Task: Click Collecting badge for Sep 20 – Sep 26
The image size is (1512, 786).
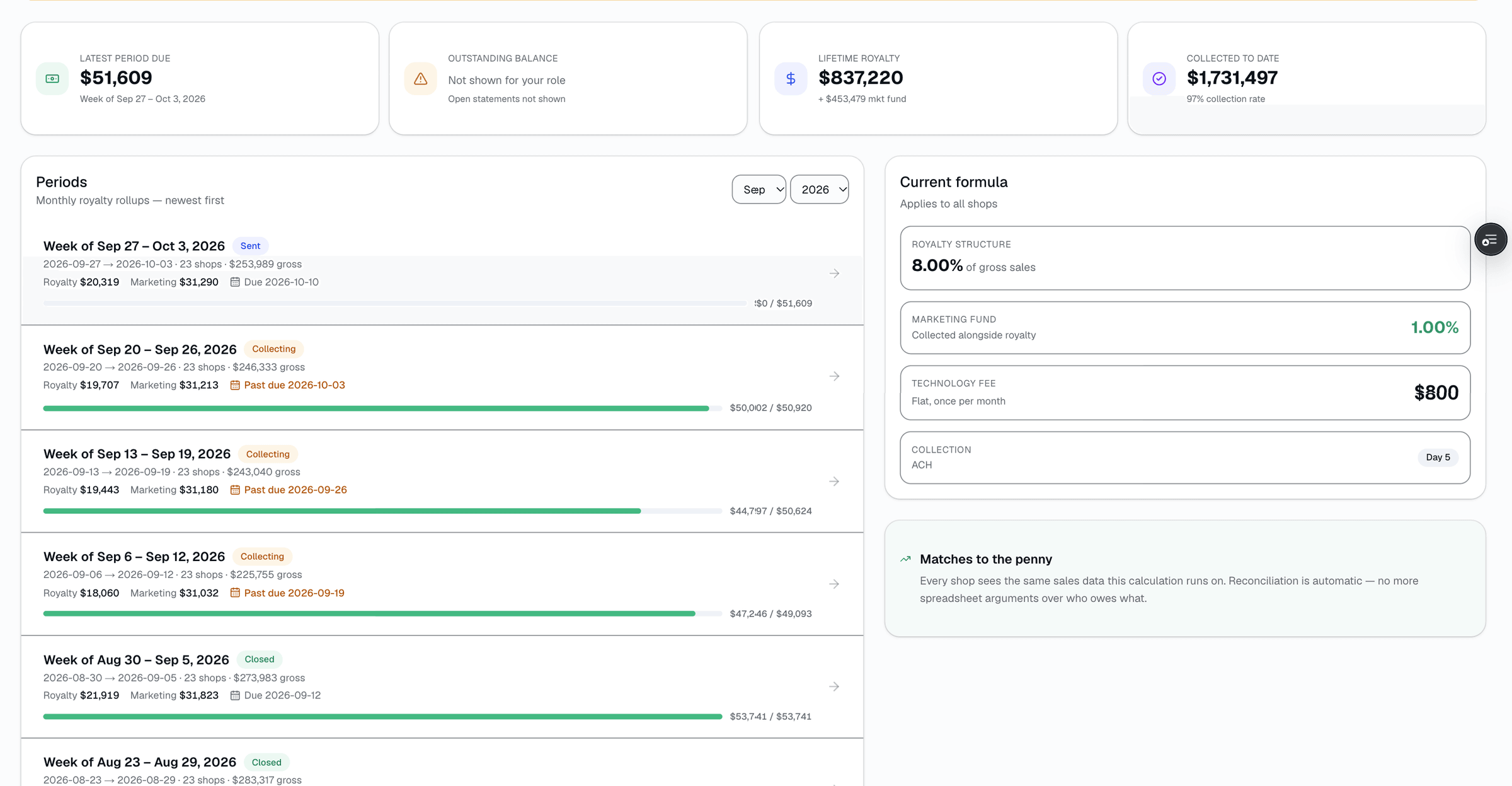Action: (273, 349)
